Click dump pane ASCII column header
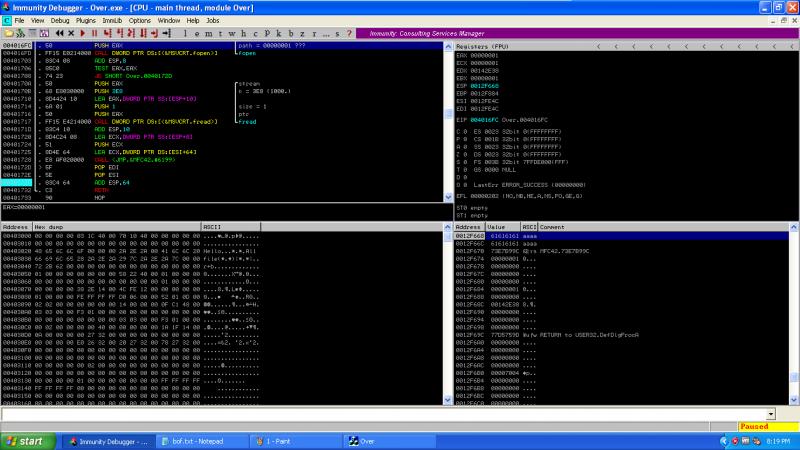800x450 pixels. 231,227
